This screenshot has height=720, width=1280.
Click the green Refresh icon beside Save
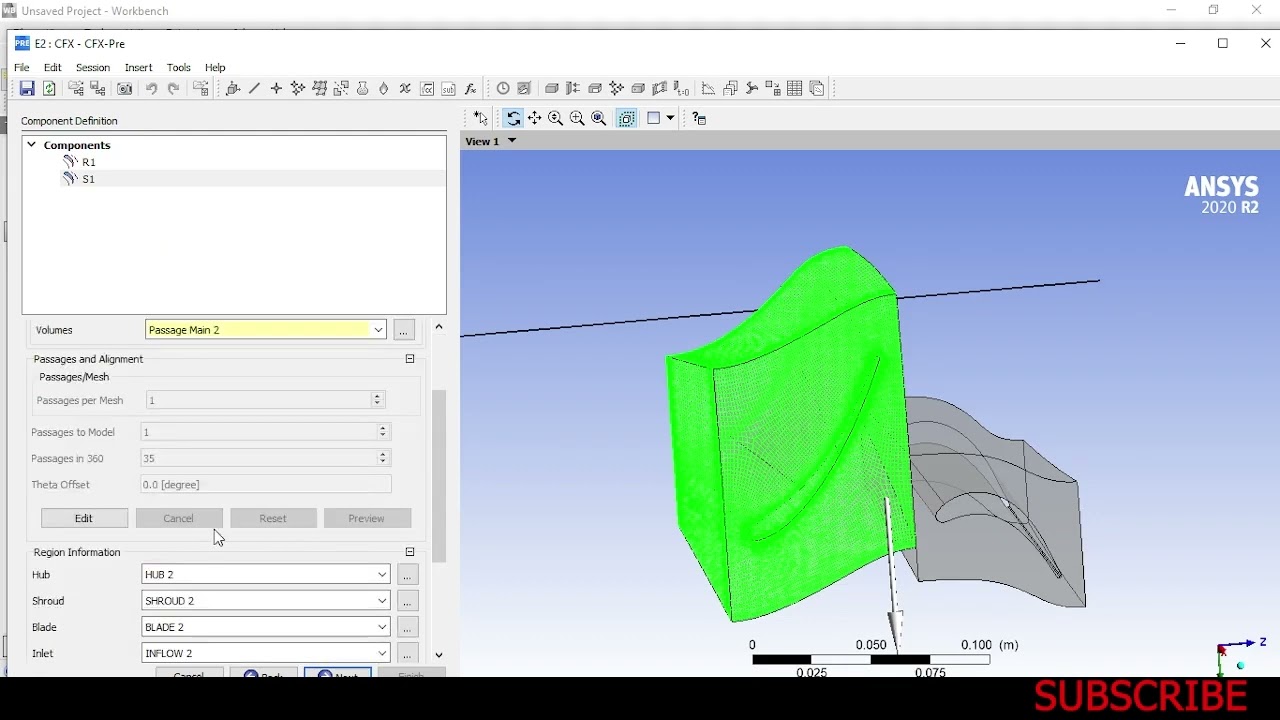coord(49,89)
